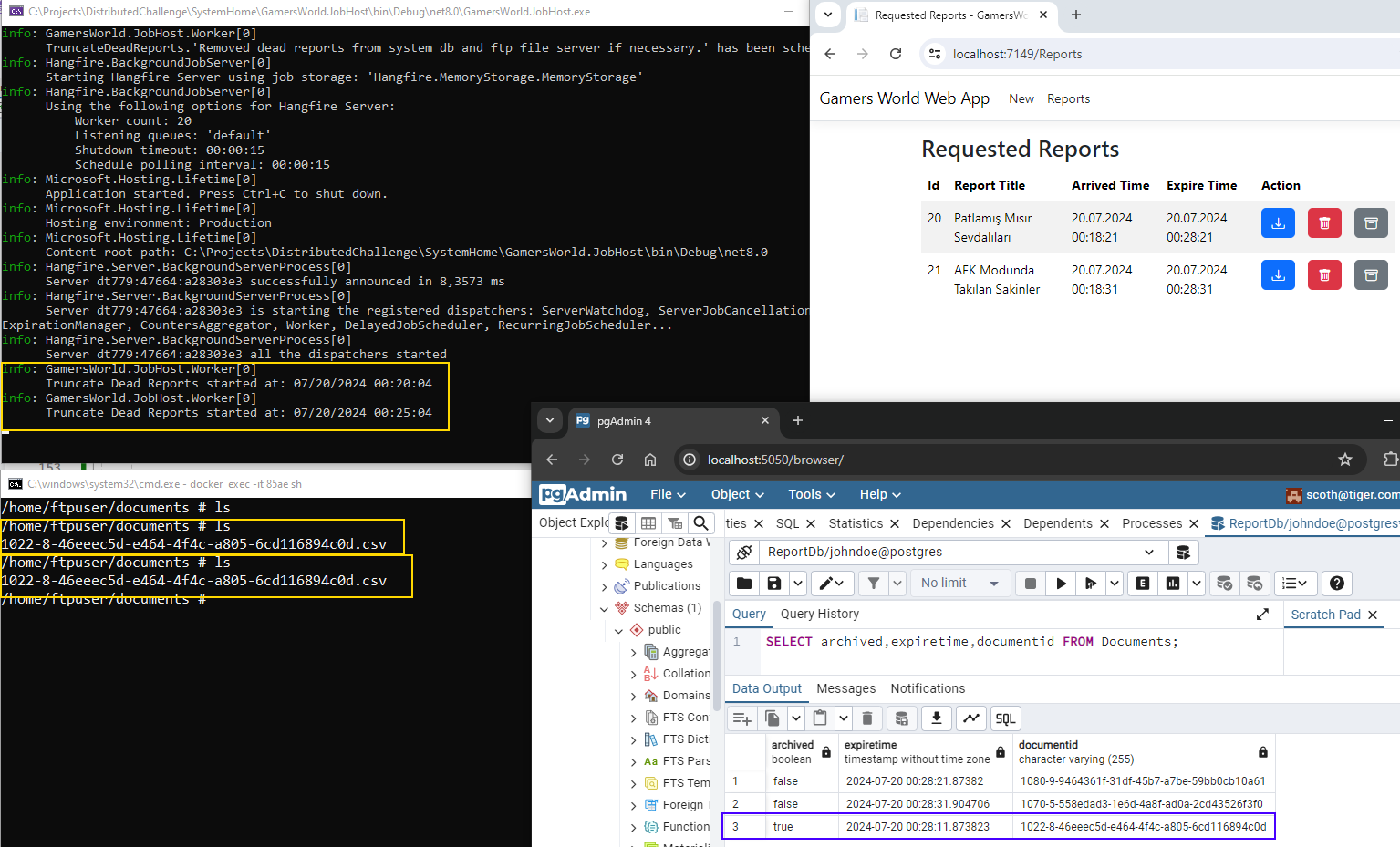This screenshot has width=1400, height=847.
Task: Click the Execute script icon
Action: click(1091, 583)
